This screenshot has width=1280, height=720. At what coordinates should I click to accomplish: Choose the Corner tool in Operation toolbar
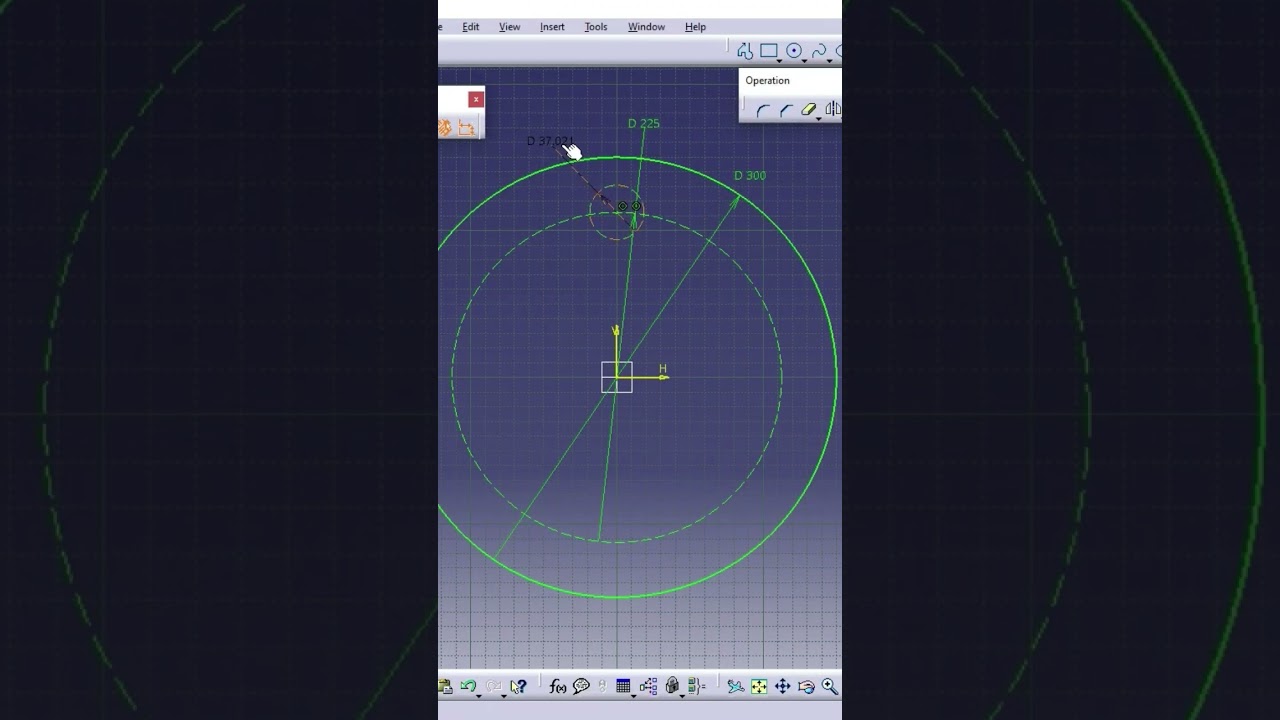pyautogui.click(x=763, y=110)
